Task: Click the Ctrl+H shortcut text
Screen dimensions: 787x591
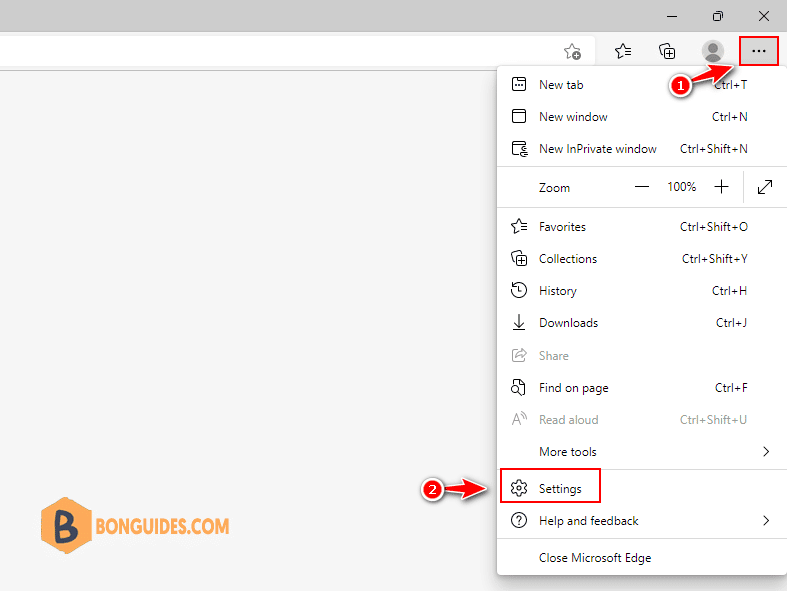Action: [x=729, y=291]
